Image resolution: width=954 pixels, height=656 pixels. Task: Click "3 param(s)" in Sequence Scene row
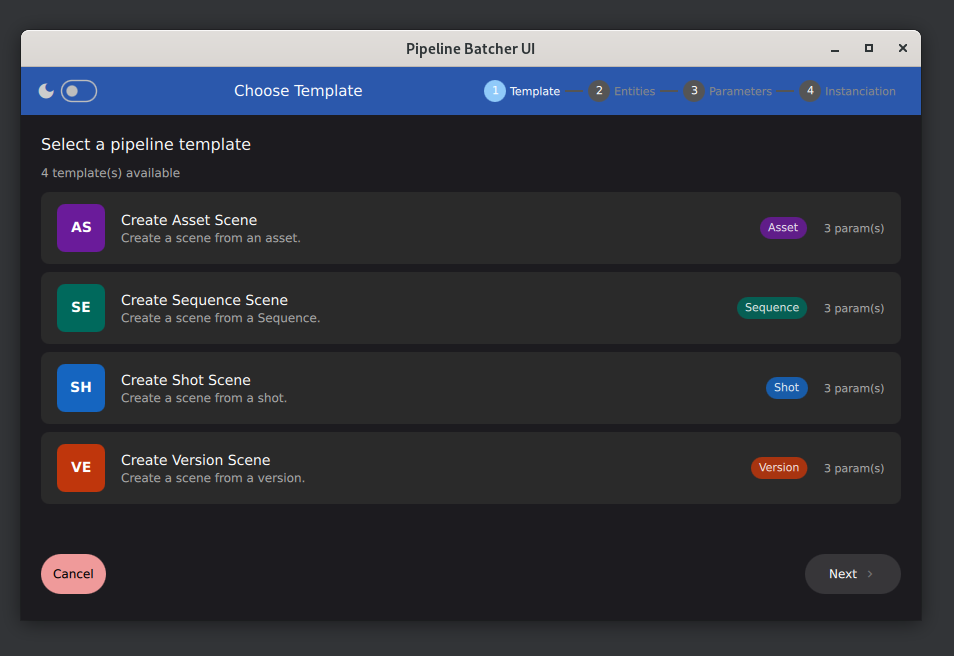click(854, 309)
